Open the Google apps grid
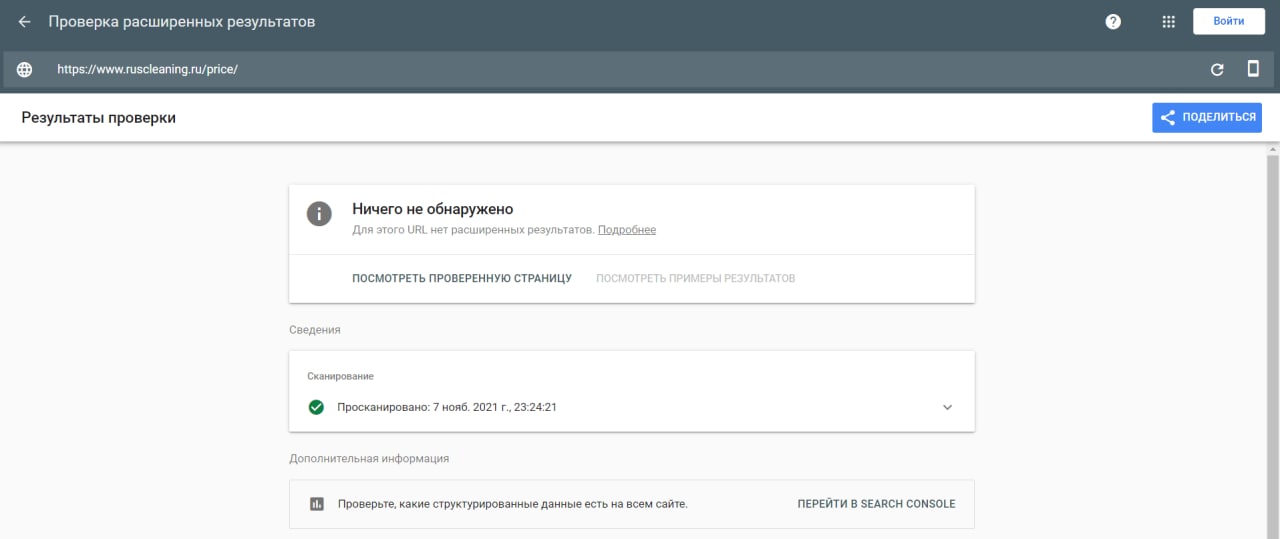The height and width of the screenshot is (539, 1280). coord(1168,22)
